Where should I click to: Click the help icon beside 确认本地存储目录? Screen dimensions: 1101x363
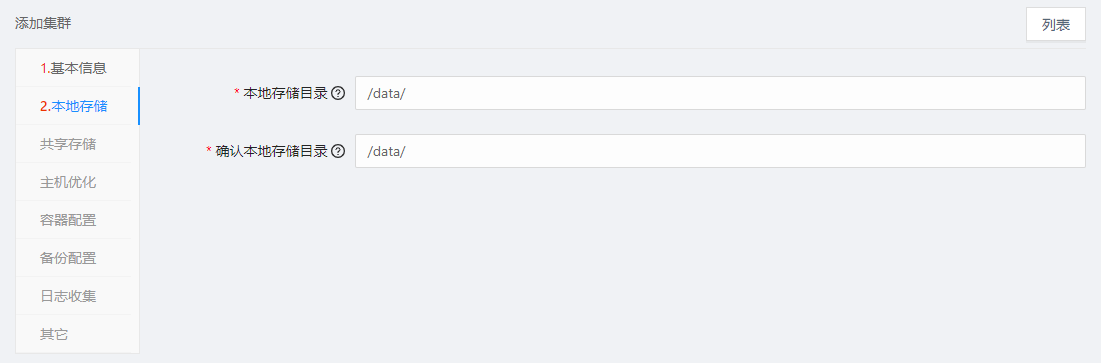click(338, 151)
